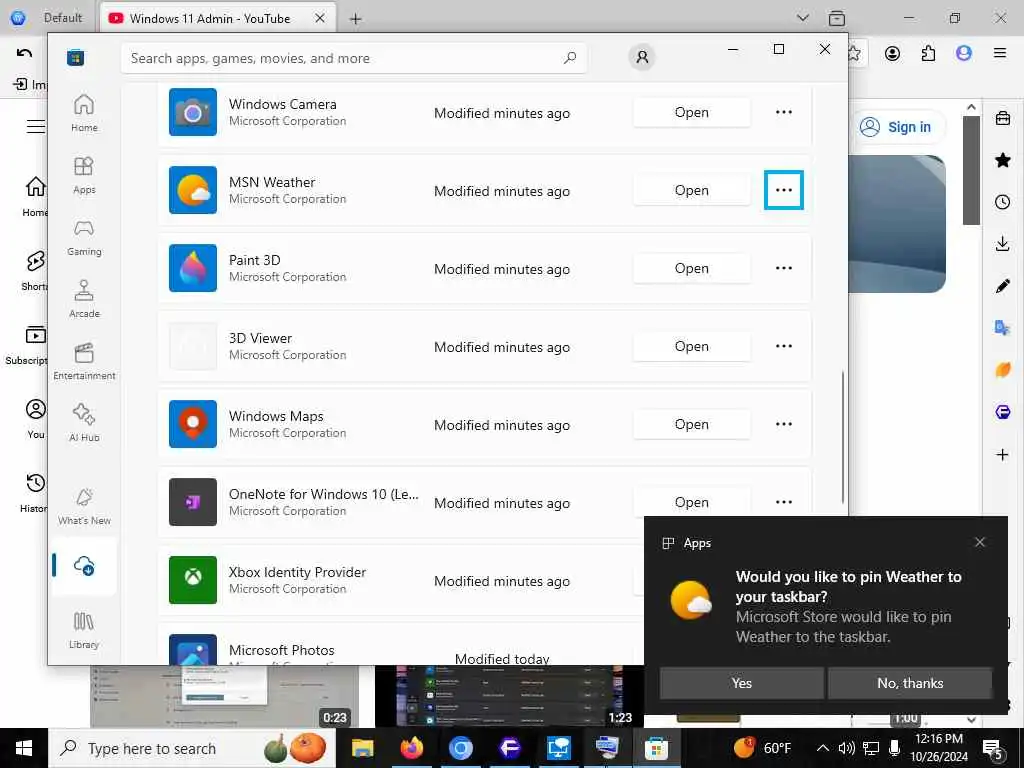The image size is (1024, 768).
Task: Open 3D Viewer app
Action: (x=692, y=346)
